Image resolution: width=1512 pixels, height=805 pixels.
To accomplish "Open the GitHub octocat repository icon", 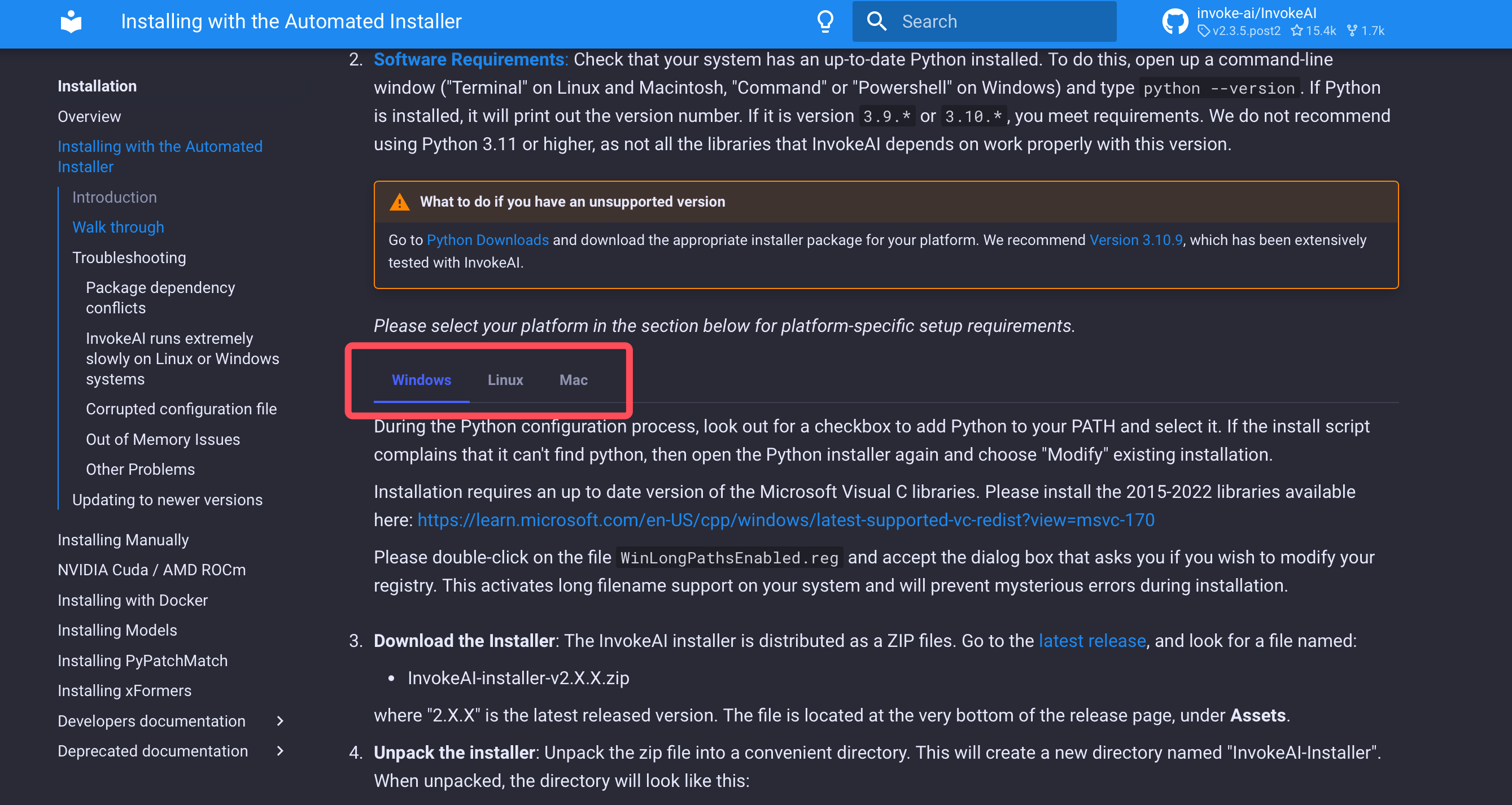I will pyautogui.click(x=1175, y=21).
